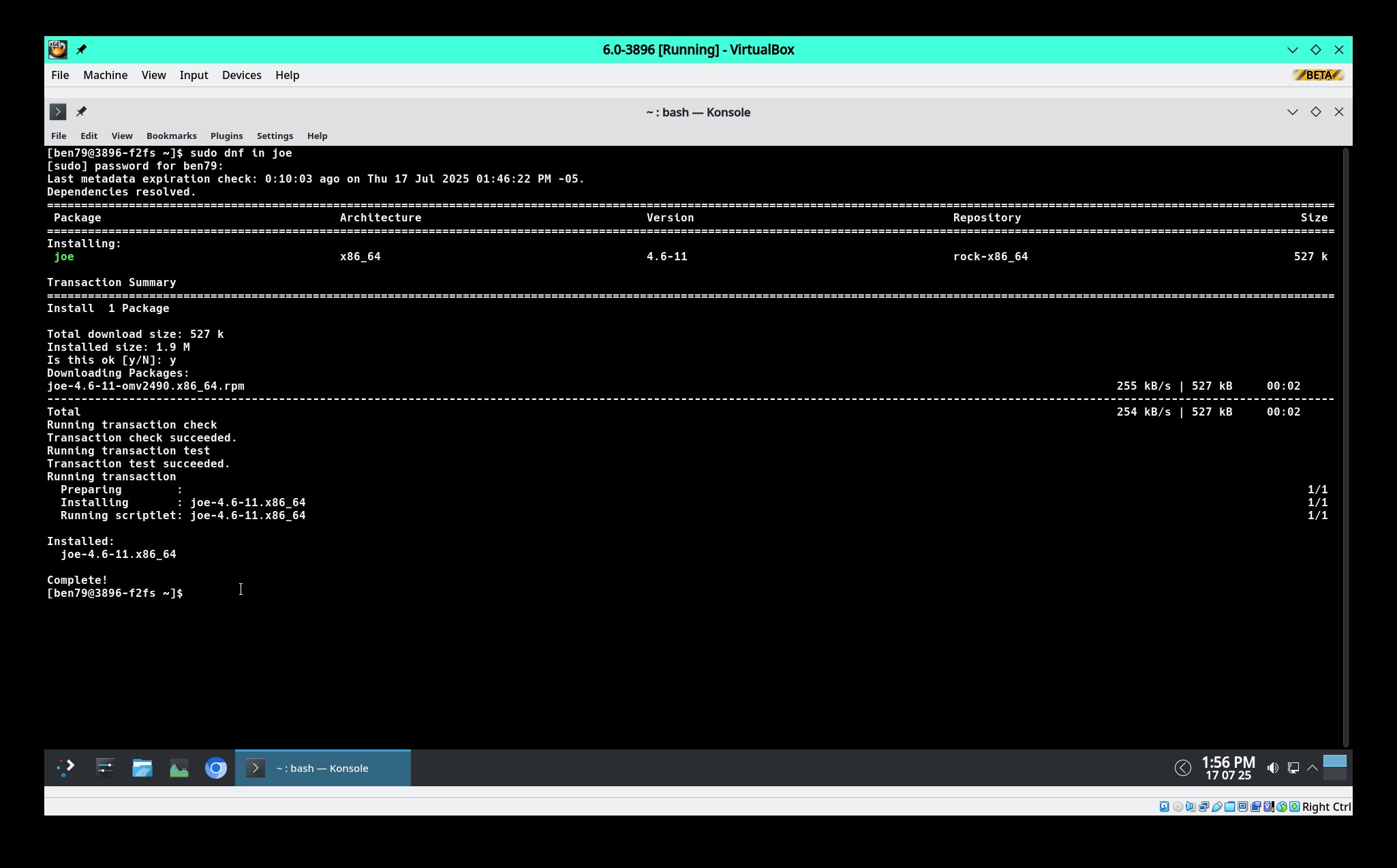Image resolution: width=1397 pixels, height=868 pixels.
Task: Click the VirtualBox display status icon
Action: click(x=1242, y=807)
